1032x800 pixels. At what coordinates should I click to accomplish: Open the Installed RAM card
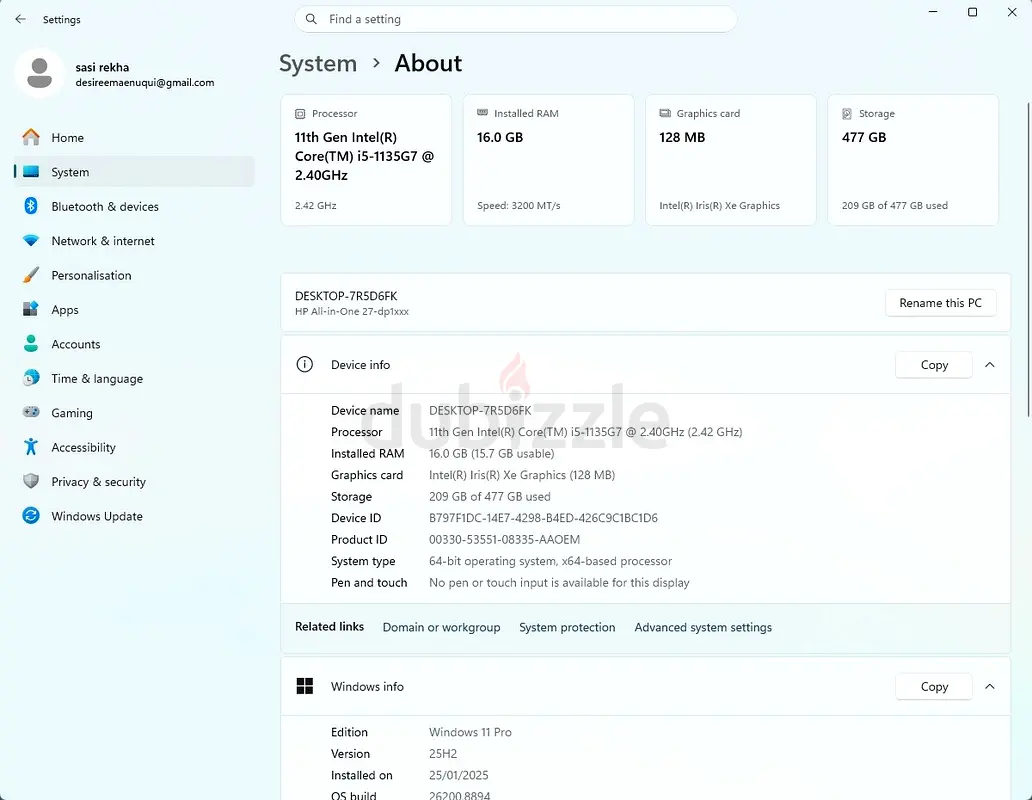548,160
